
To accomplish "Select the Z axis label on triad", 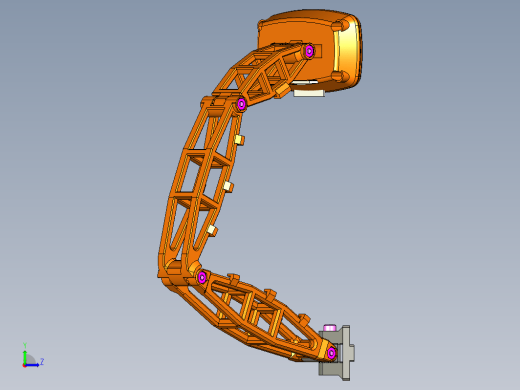I will [x=42, y=361].
